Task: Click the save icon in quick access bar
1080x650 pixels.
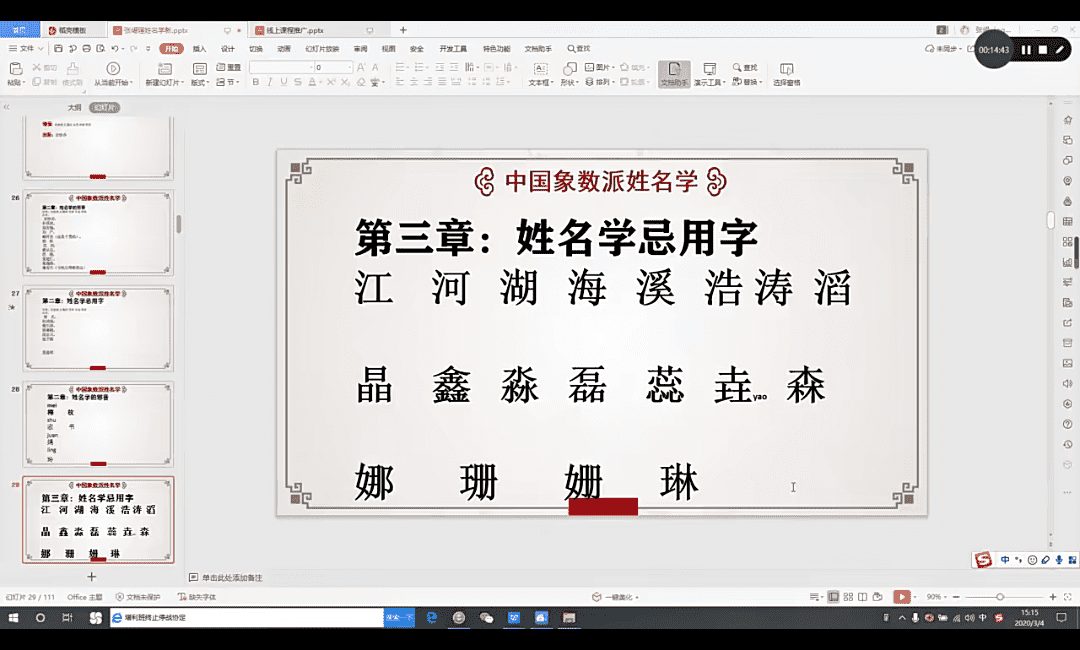Action: pos(56,48)
